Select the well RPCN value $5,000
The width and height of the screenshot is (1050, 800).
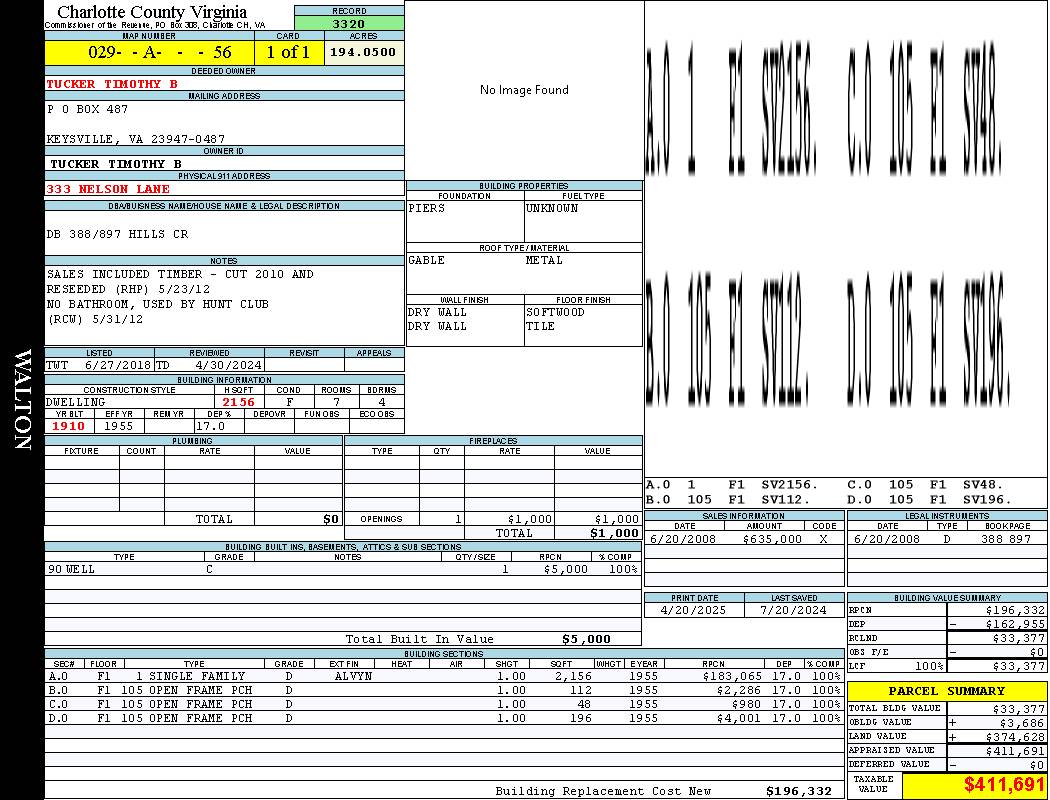point(566,570)
